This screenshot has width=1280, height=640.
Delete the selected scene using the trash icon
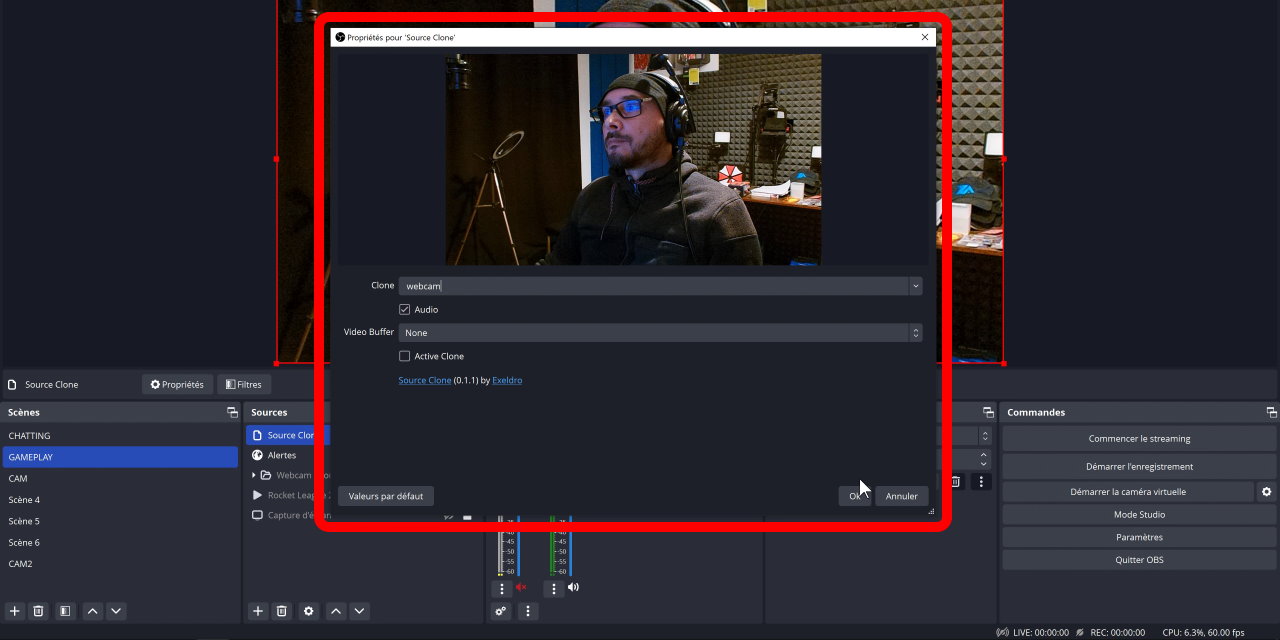pyautogui.click(x=38, y=611)
